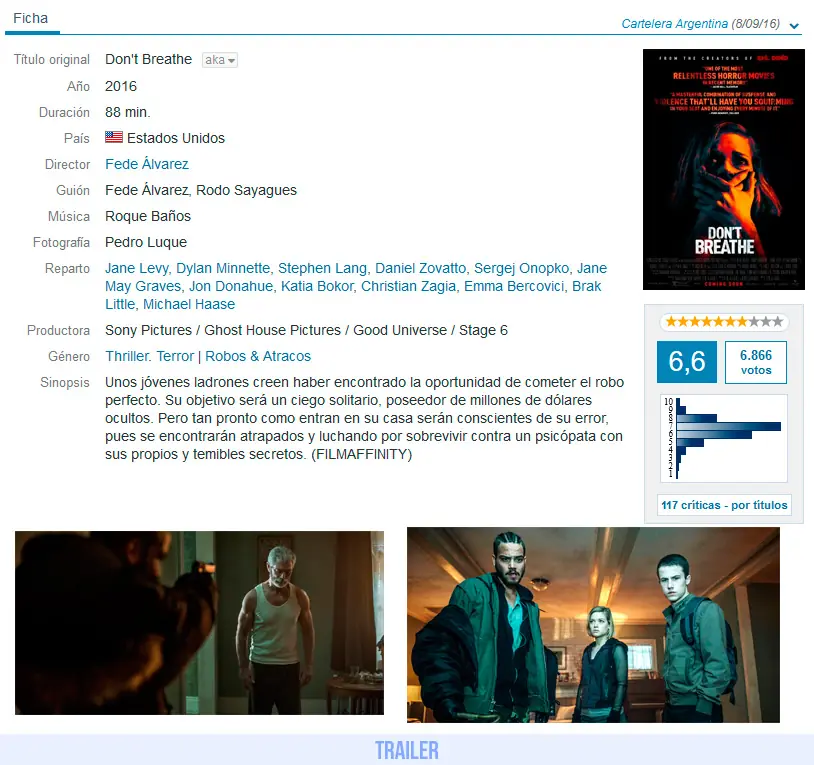View still of blind man in tank top
This screenshot has height=765, width=814.
199,623
